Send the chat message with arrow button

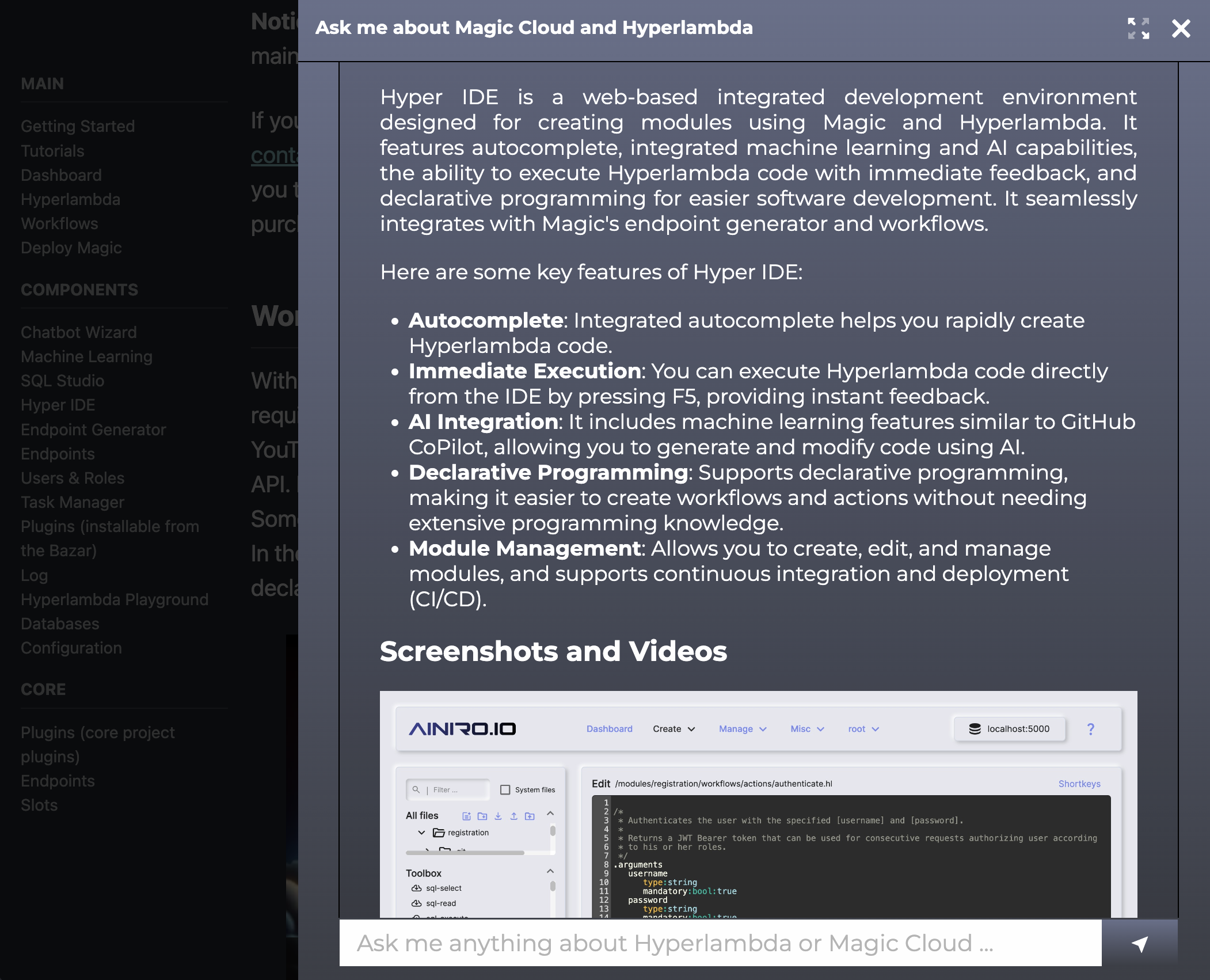(1140, 943)
